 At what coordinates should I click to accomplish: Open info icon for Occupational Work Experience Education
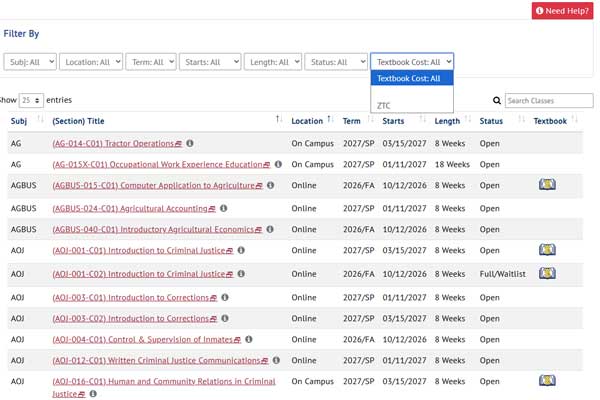click(278, 164)
